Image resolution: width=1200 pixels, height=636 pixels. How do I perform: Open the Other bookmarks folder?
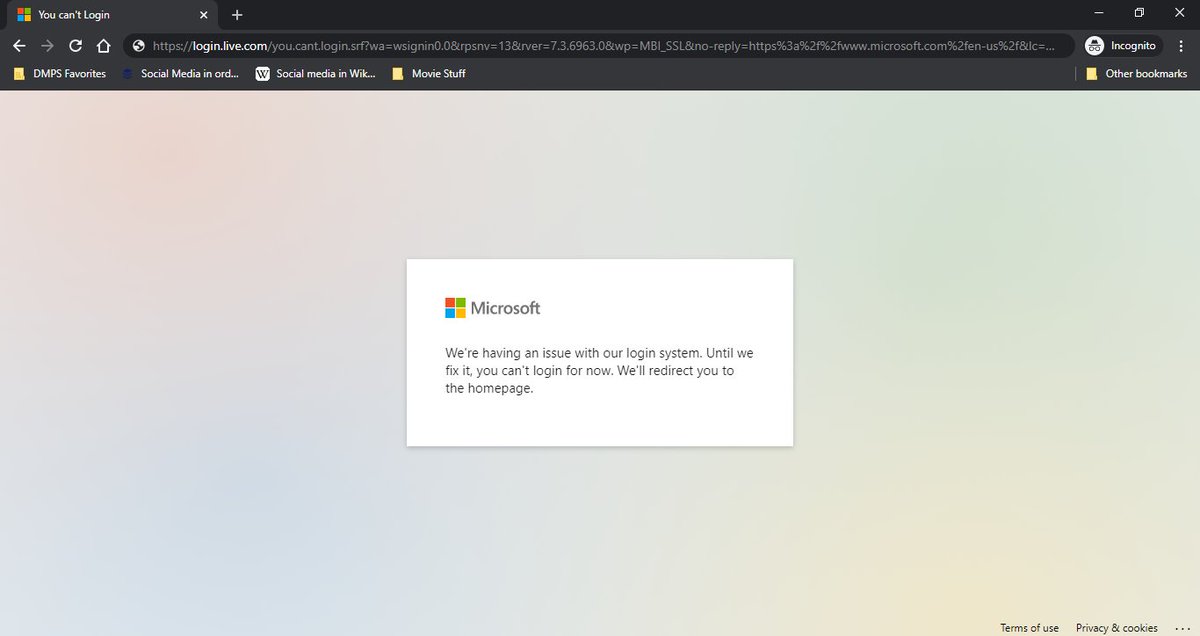point(1136,73)
